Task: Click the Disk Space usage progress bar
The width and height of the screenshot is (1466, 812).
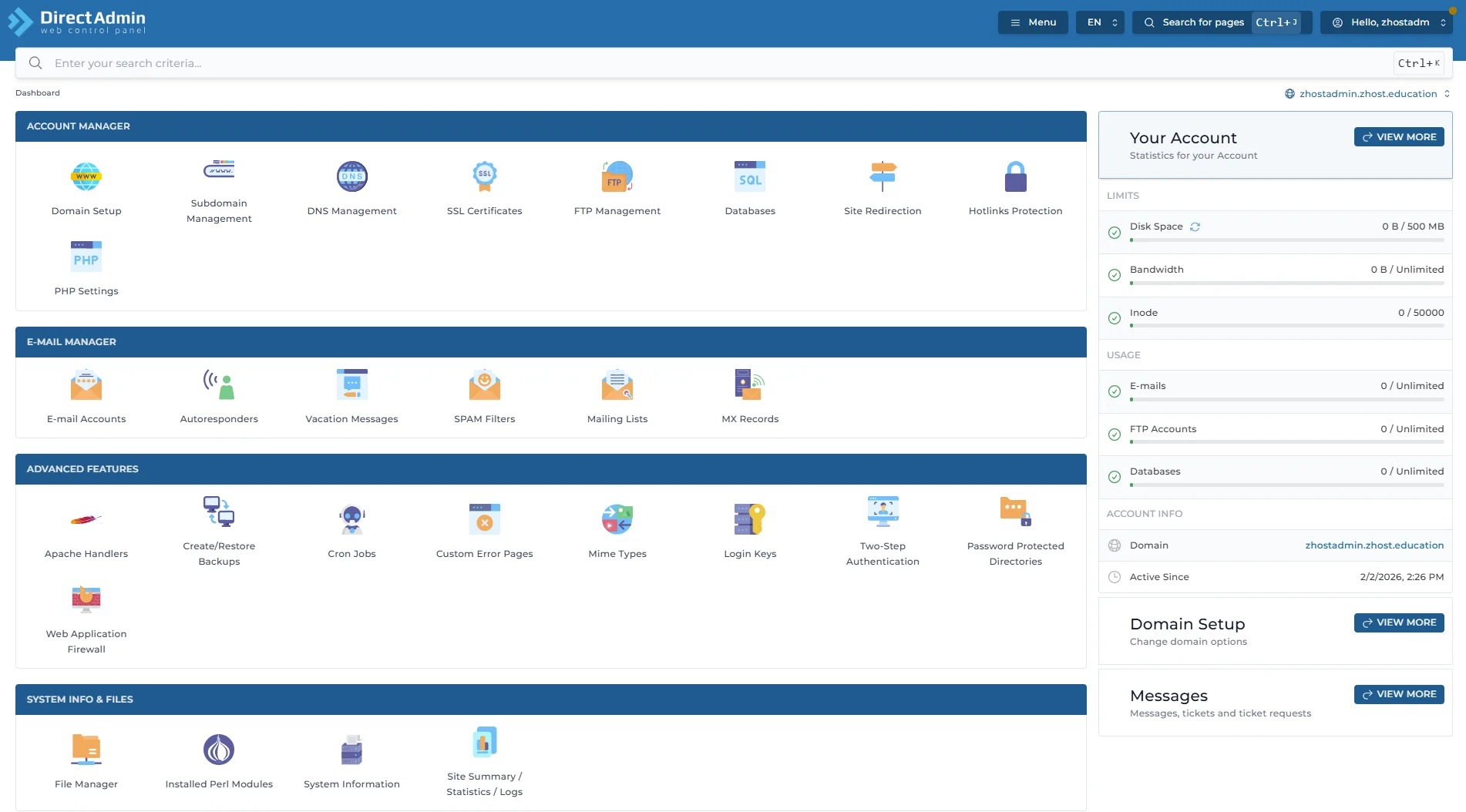Action: coord(1287,240)
